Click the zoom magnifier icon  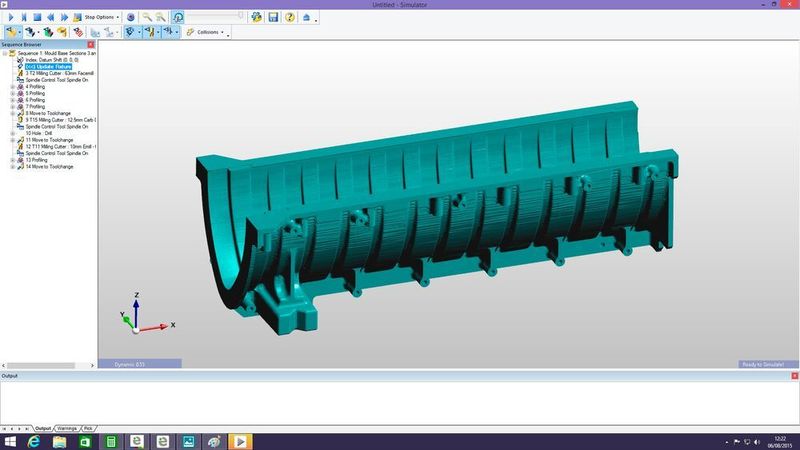point(147,17)
